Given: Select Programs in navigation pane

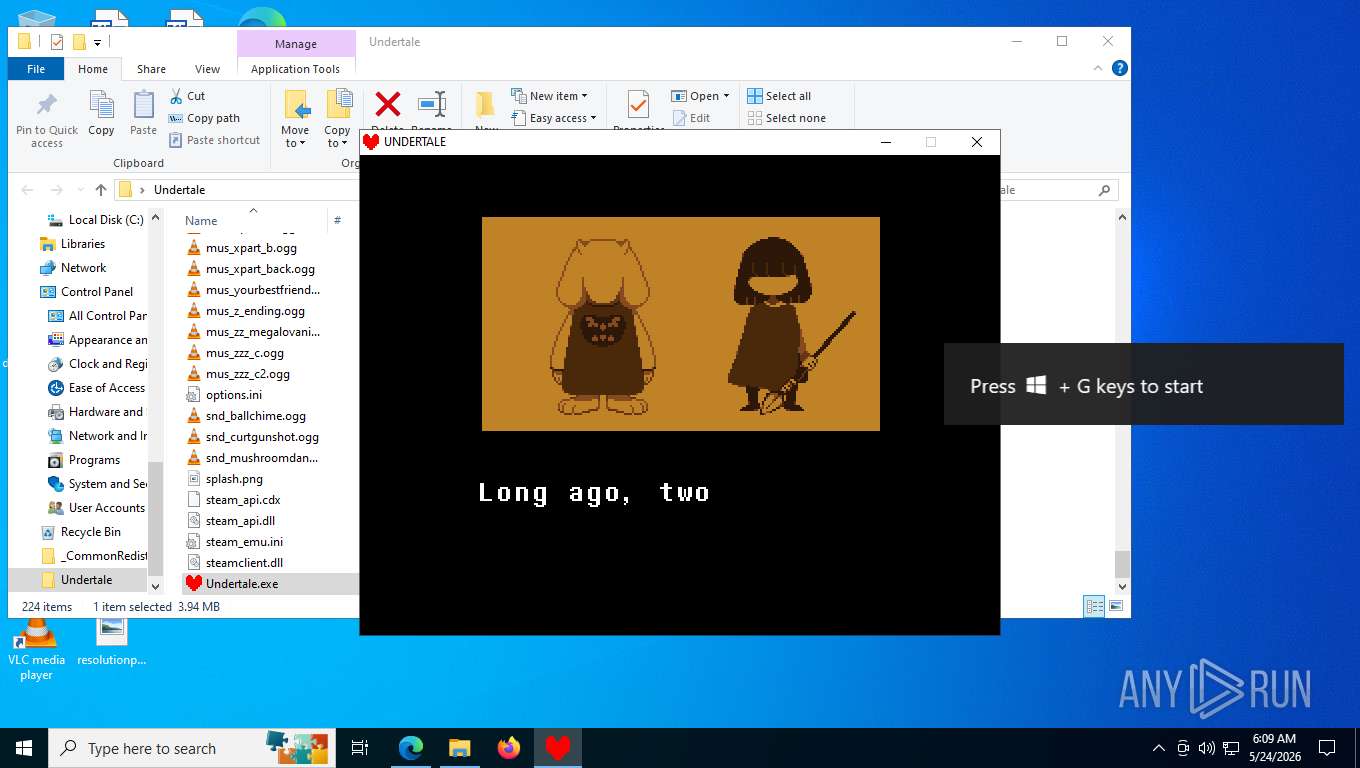Looking at the screenshot, I should pyautogui.click(x=84, y=460).
